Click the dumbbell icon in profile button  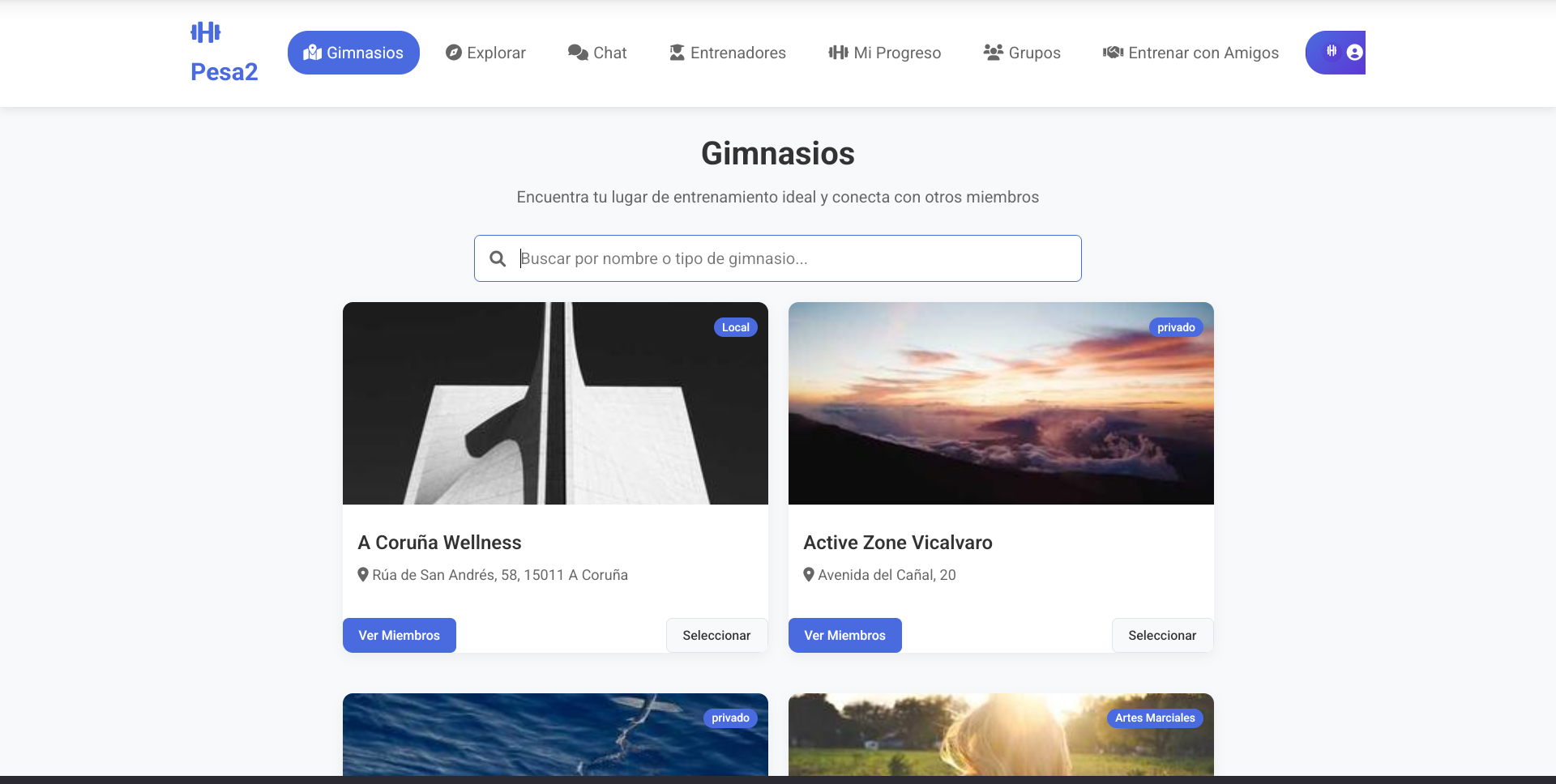pyautogui.click(x=1332, y=51)
